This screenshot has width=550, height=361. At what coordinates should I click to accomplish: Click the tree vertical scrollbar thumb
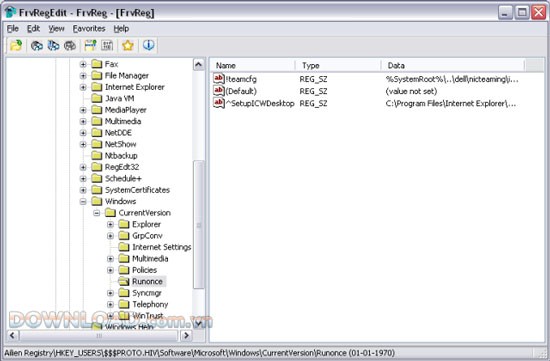click(x=199, y=225)
